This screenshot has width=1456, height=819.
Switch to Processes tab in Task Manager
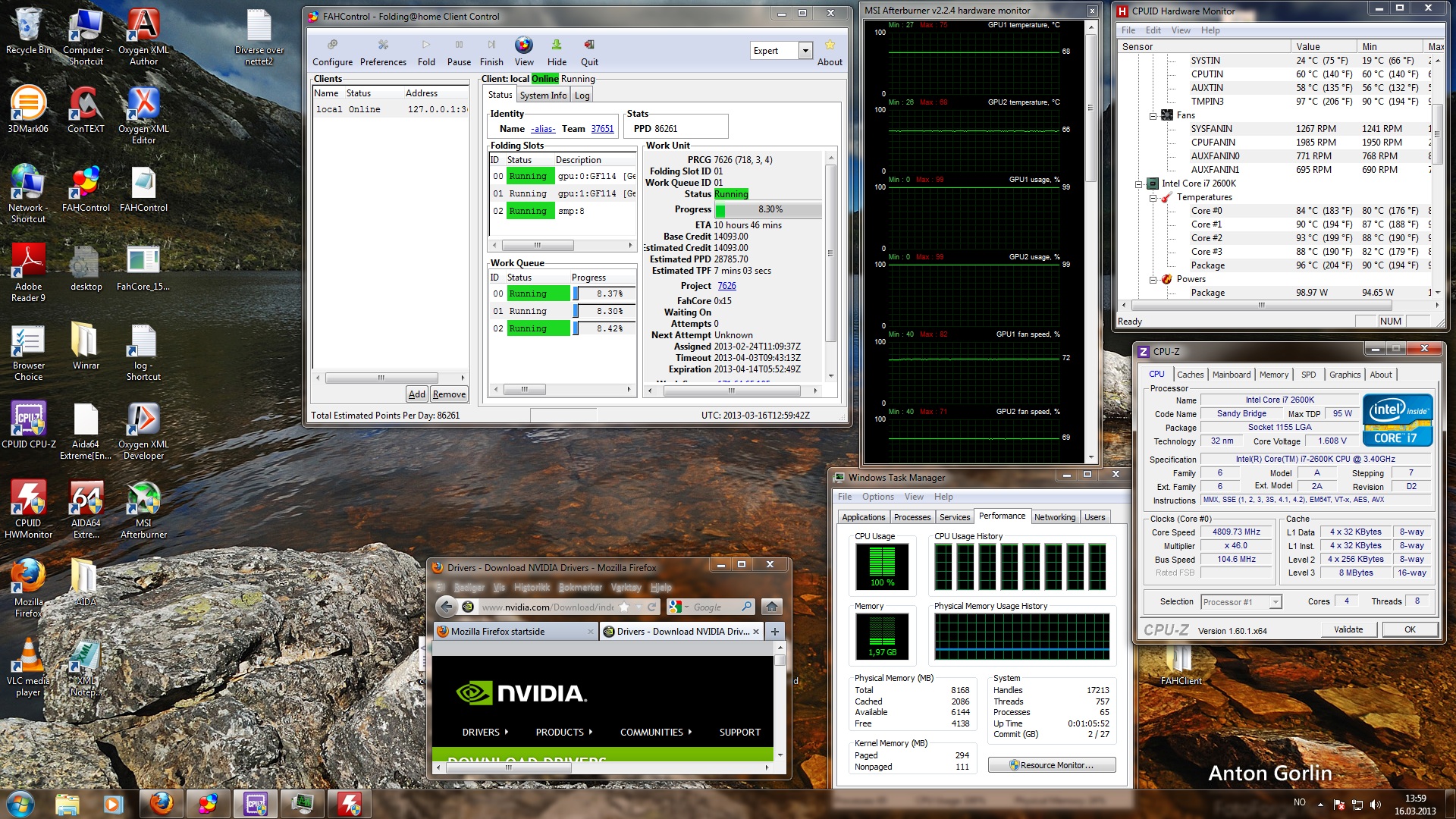click(912, 517)
